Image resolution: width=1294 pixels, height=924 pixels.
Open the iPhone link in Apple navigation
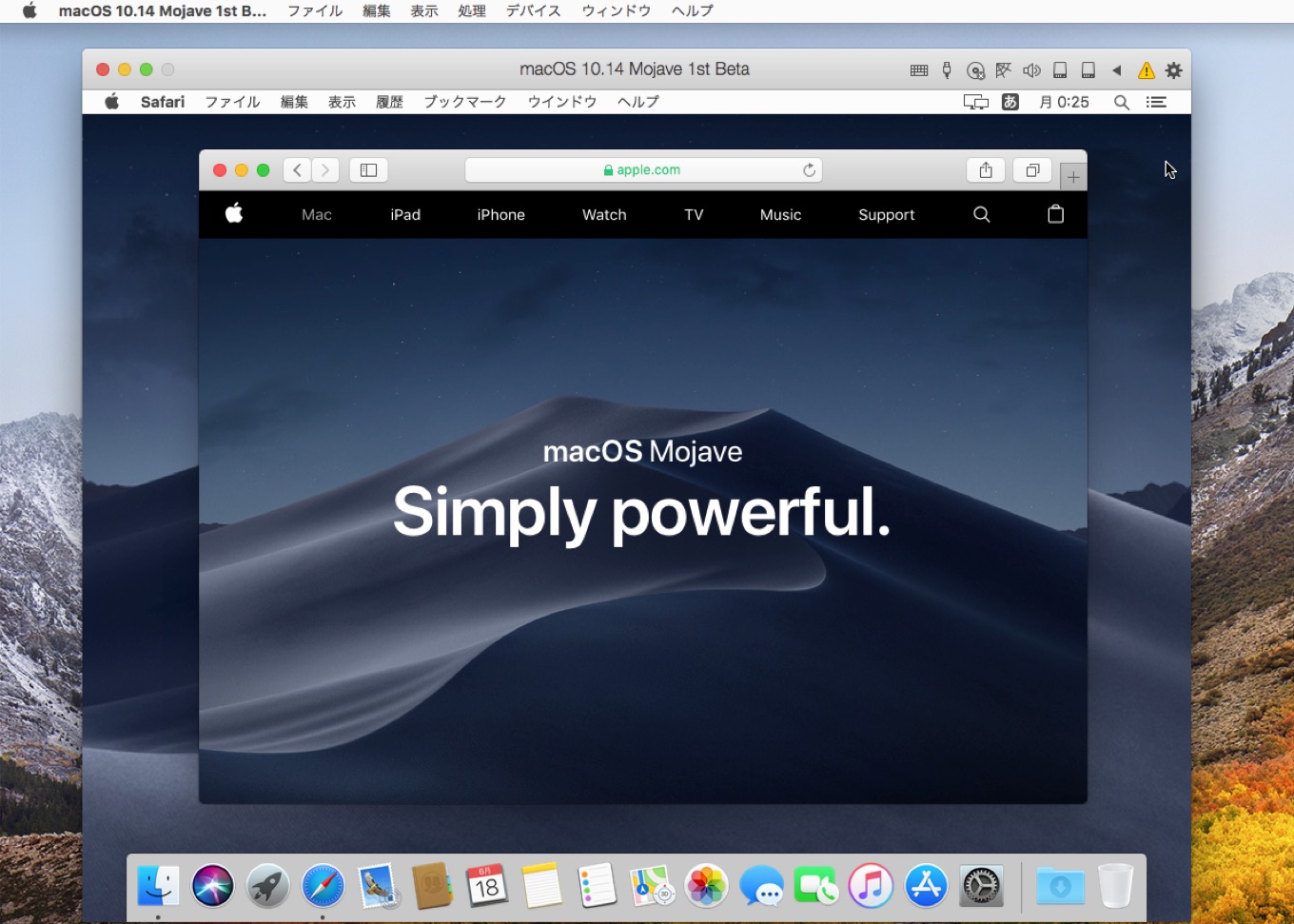pos(500,215)
